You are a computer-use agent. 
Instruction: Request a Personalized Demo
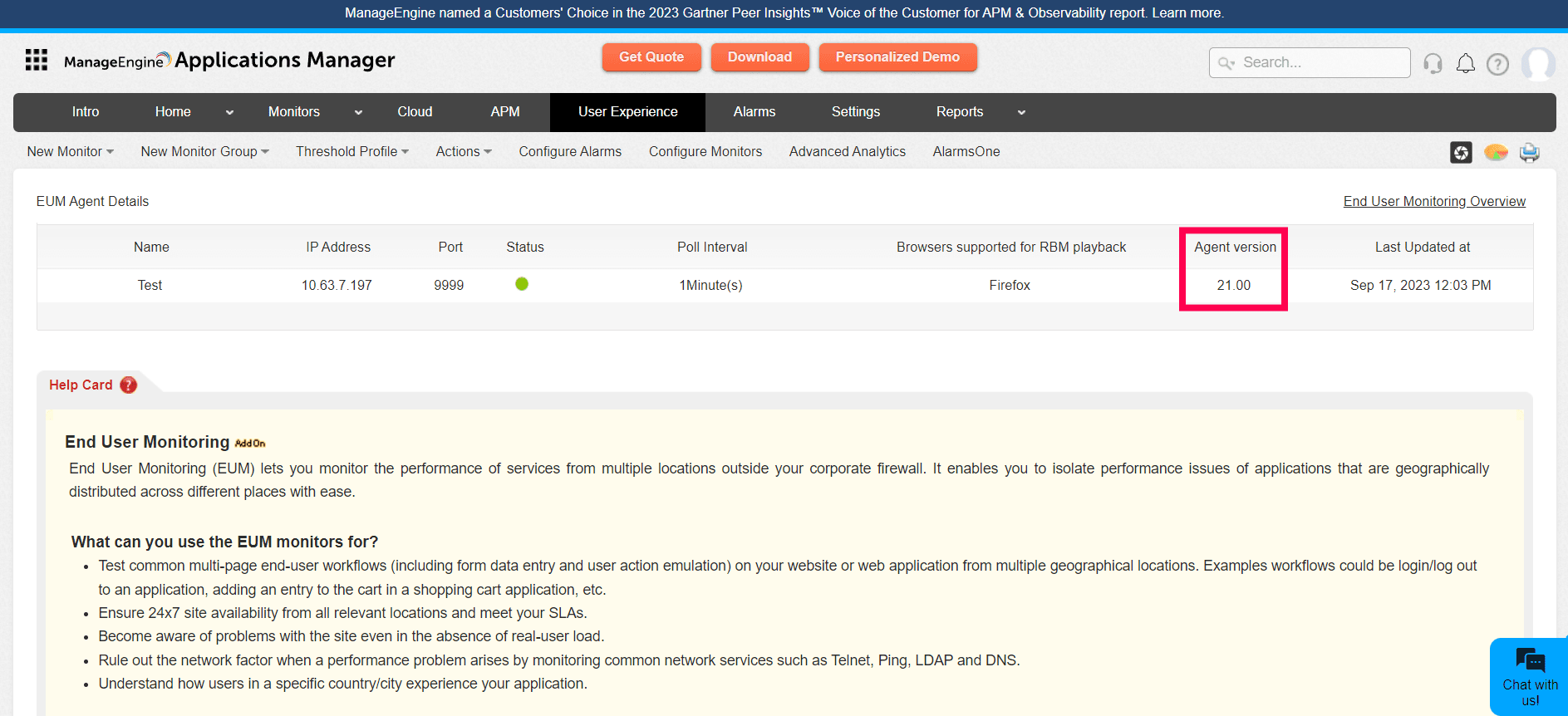tap(897, 57)
